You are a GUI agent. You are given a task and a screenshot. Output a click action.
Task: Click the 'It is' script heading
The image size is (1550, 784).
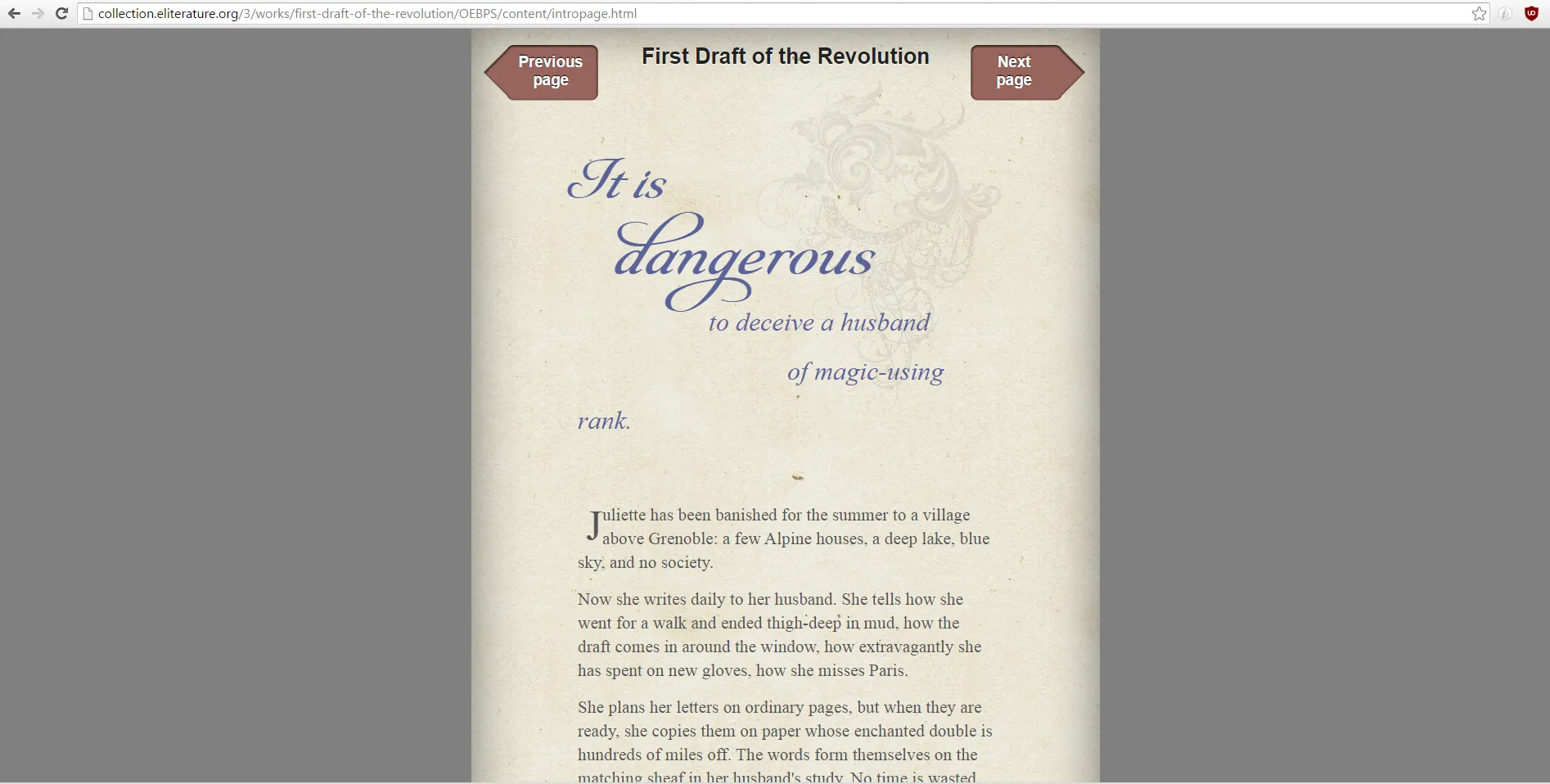point(618,181)
